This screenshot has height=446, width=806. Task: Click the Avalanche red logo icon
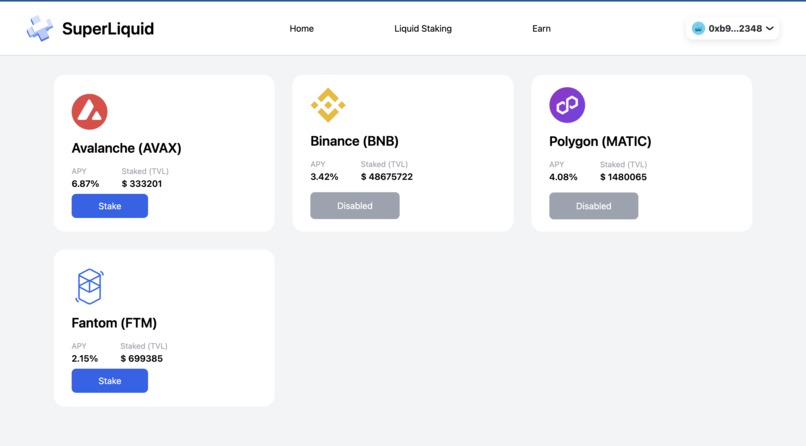click(89, 112)
